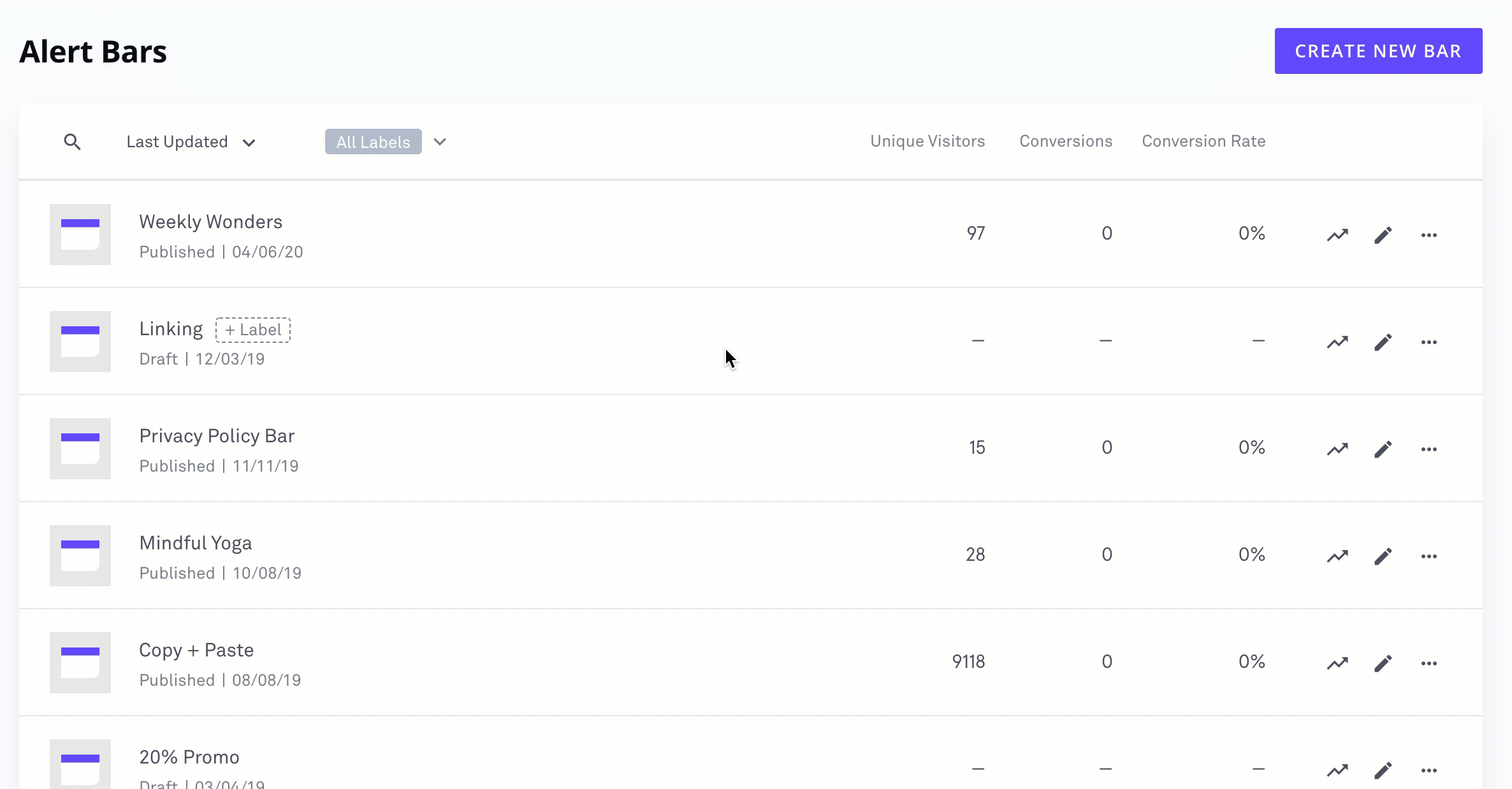The image size is (1512, 789).
Task: Edit the Mindful Yoga bar
Action: point(1383,556)
